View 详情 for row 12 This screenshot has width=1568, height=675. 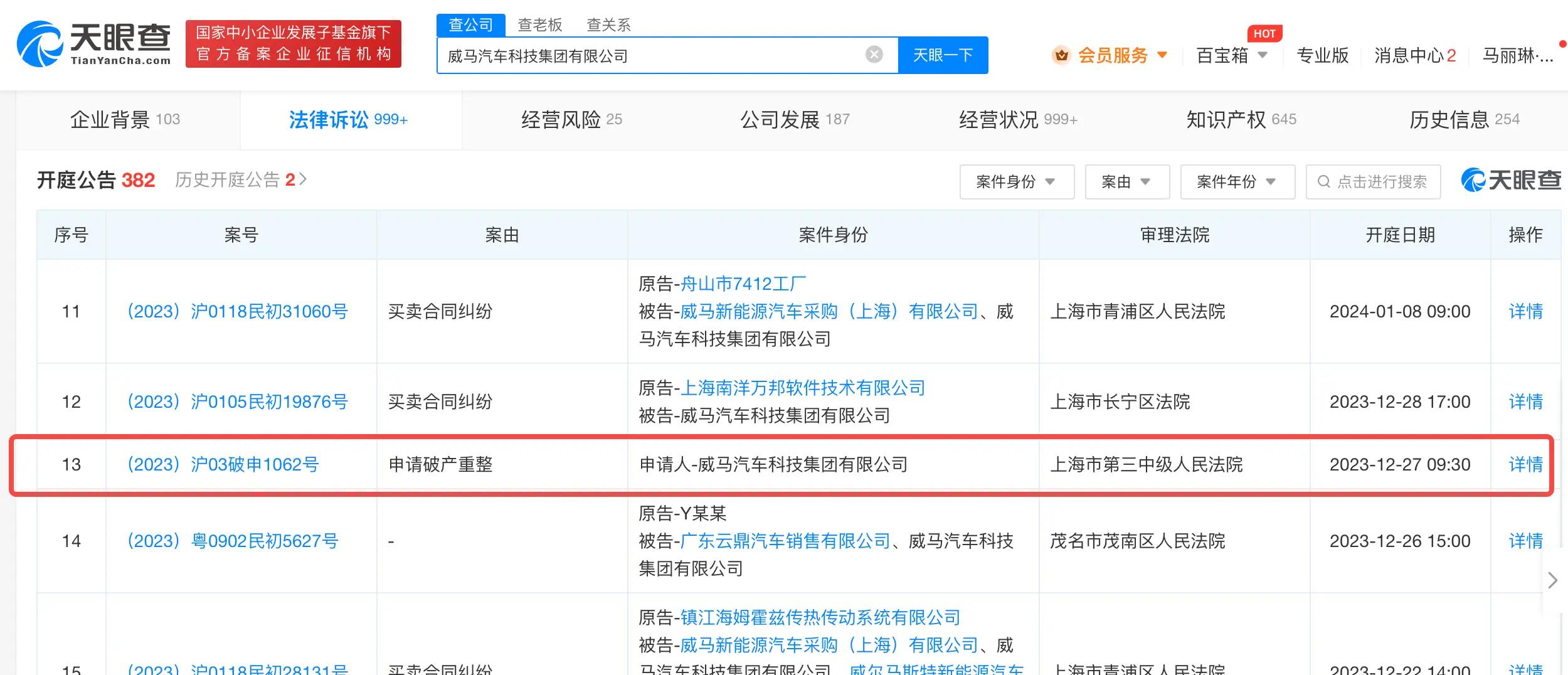tap(1525, 401)
